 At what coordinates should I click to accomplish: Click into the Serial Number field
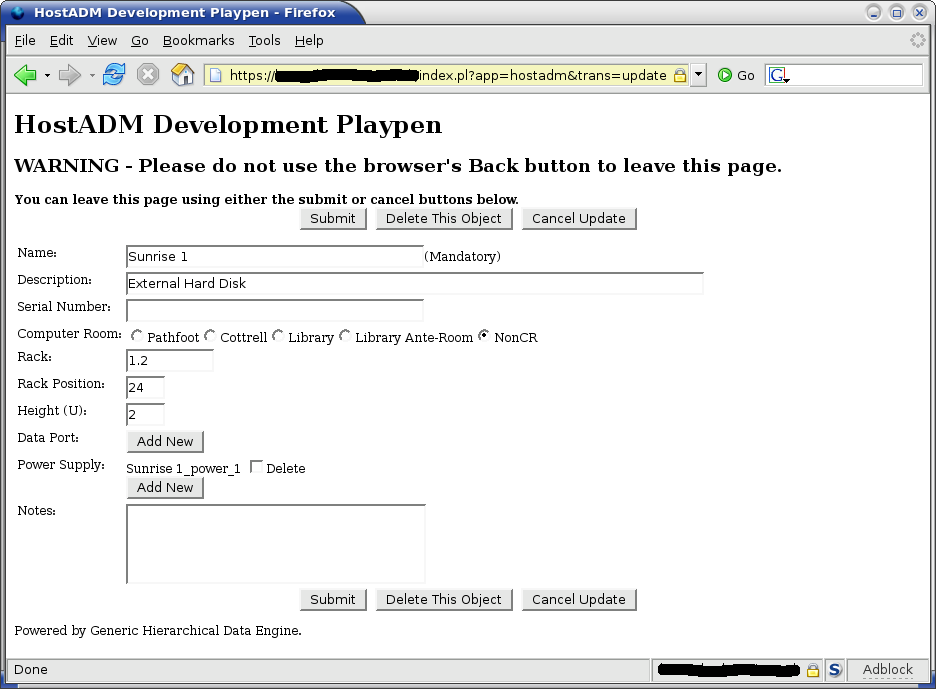[x=274, y=310]
